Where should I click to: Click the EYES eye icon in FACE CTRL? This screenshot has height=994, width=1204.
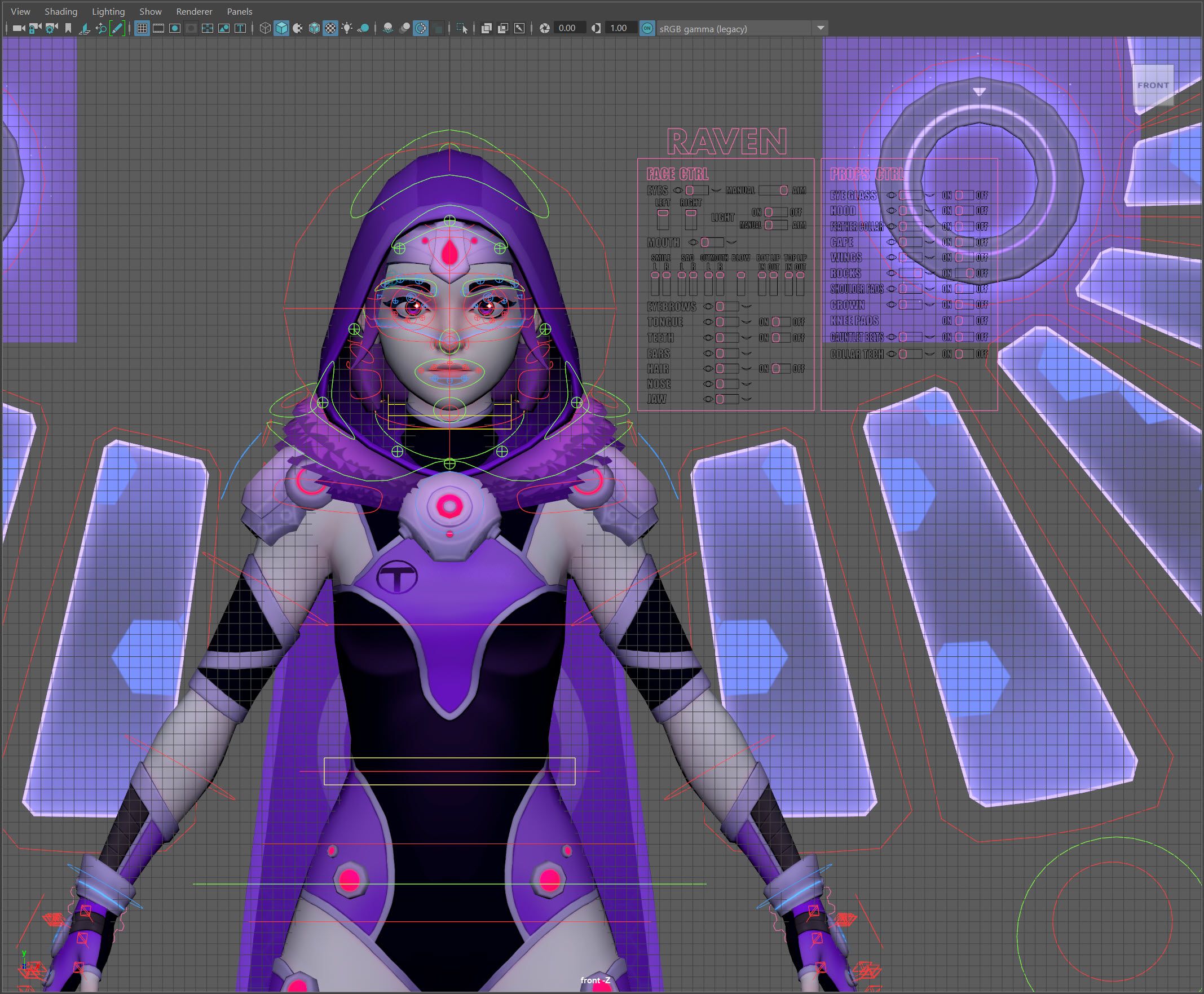point(678,190)
